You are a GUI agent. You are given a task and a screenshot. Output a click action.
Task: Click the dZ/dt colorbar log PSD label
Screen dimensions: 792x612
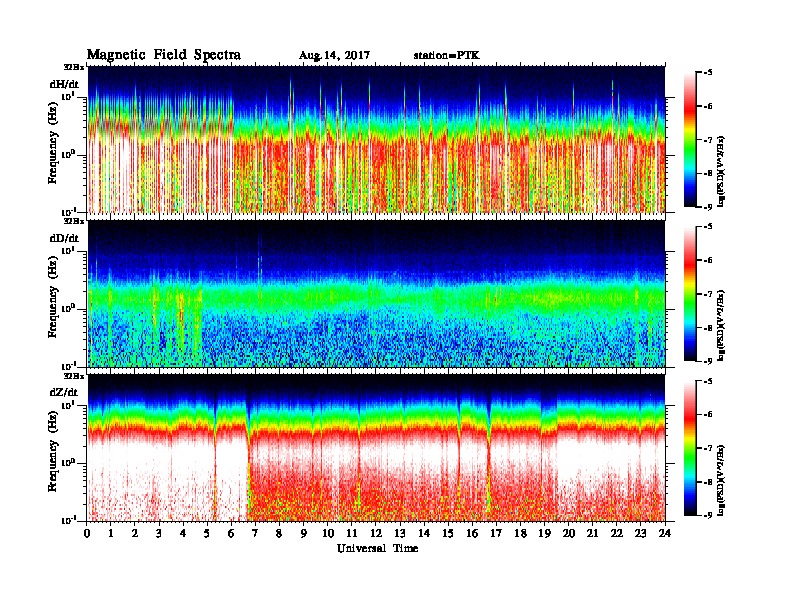pos(722,480)
